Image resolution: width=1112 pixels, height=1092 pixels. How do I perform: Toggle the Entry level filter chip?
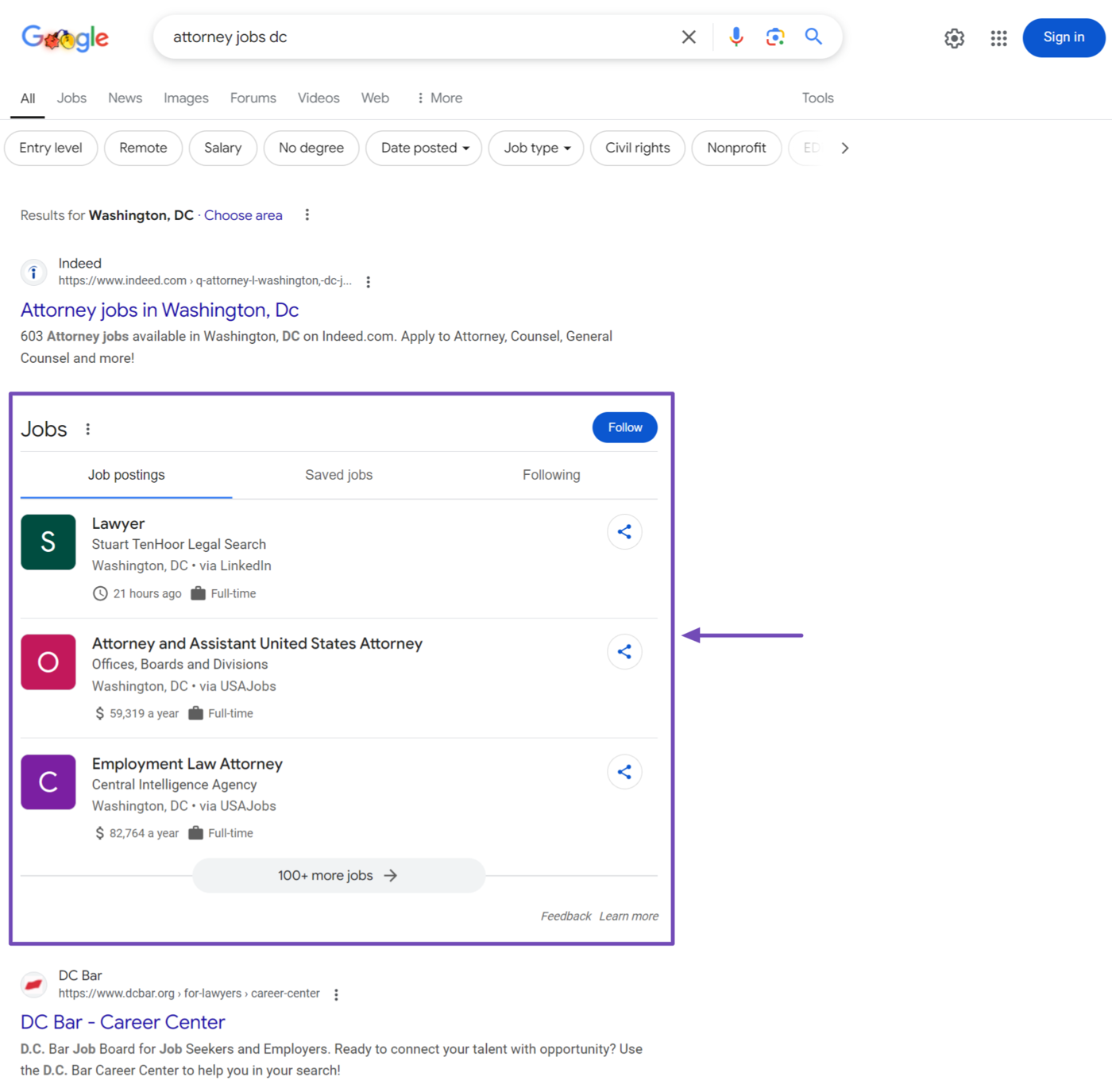(51, 149)
